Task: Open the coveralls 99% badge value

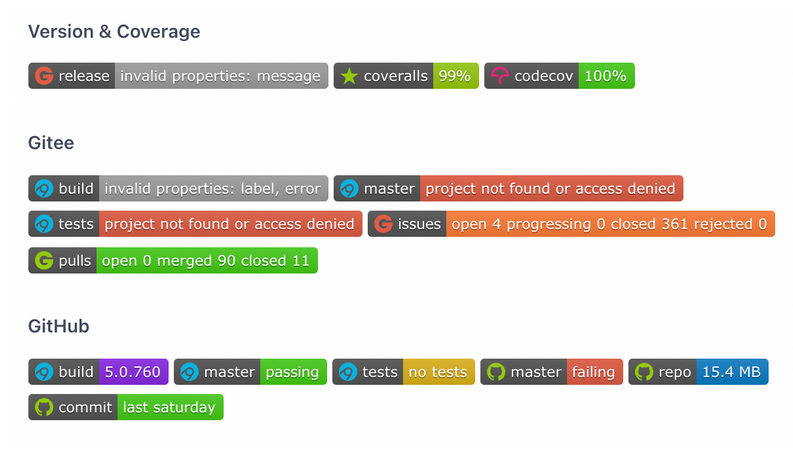Action: [454, 76]
